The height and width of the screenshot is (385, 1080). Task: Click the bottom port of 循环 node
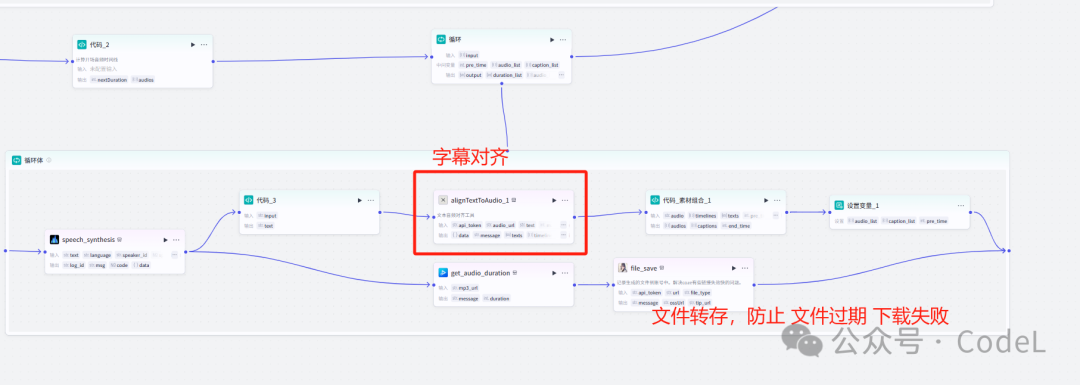[x=501, y=84]
